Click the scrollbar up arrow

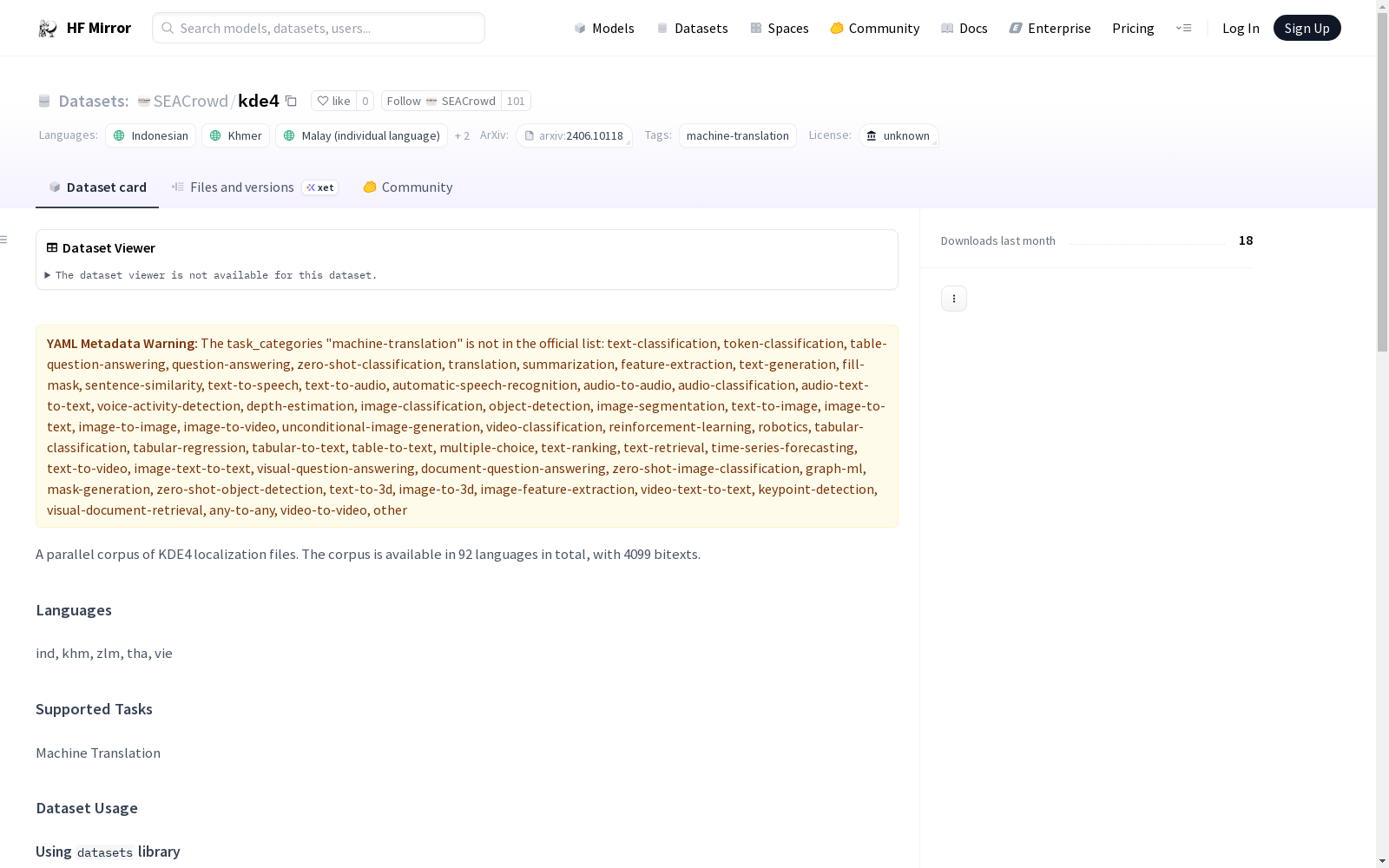(x=1382, y=7)
